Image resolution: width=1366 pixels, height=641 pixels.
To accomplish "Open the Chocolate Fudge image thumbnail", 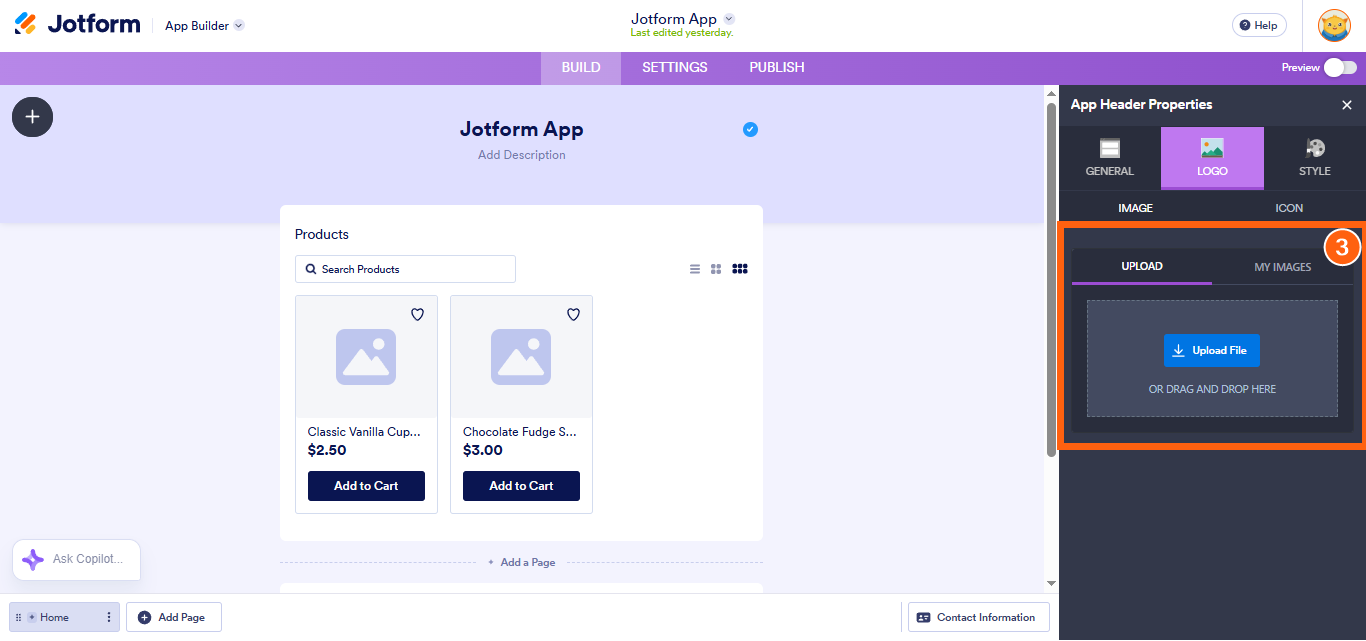I will [x=521, y=357].
